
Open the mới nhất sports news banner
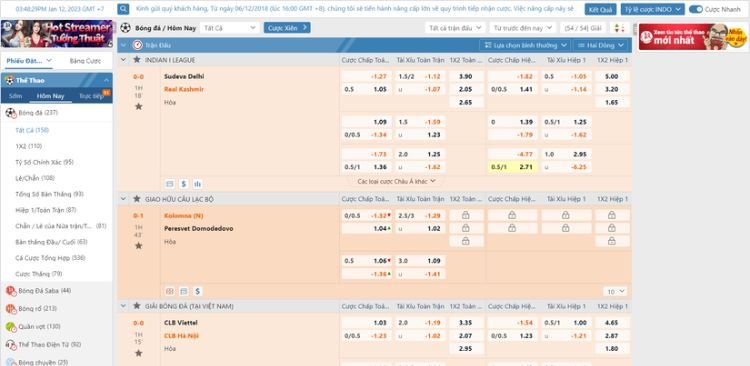693,37
